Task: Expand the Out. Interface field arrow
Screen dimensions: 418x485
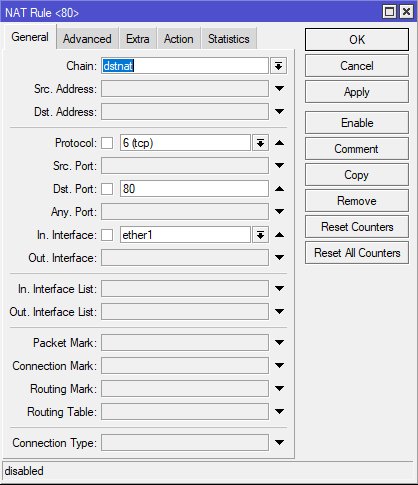Action: (279, 258)
